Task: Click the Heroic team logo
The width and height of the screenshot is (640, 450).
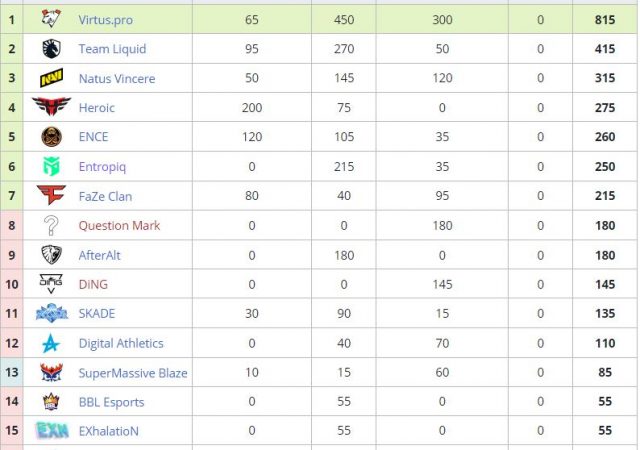Action: [x=51, y=107]
